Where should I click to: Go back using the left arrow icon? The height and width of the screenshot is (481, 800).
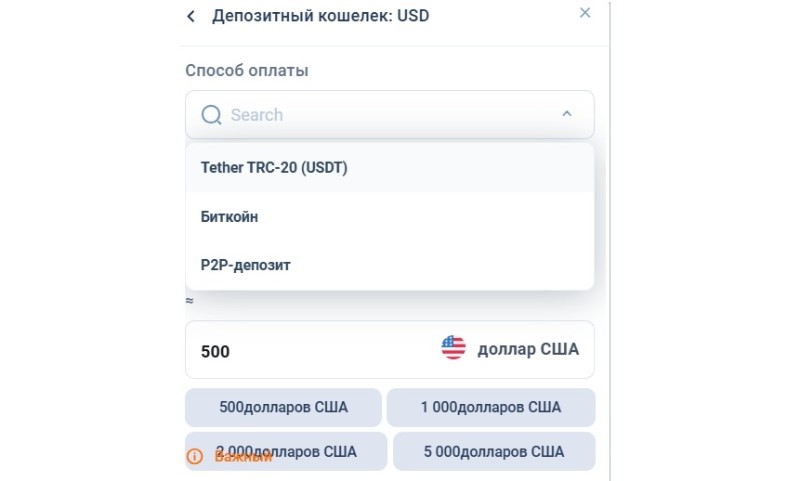coord(191,16)
